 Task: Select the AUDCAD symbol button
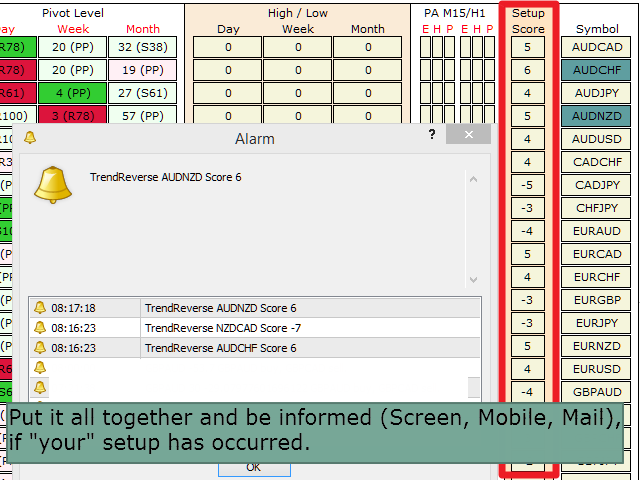[x=597, y=47]
